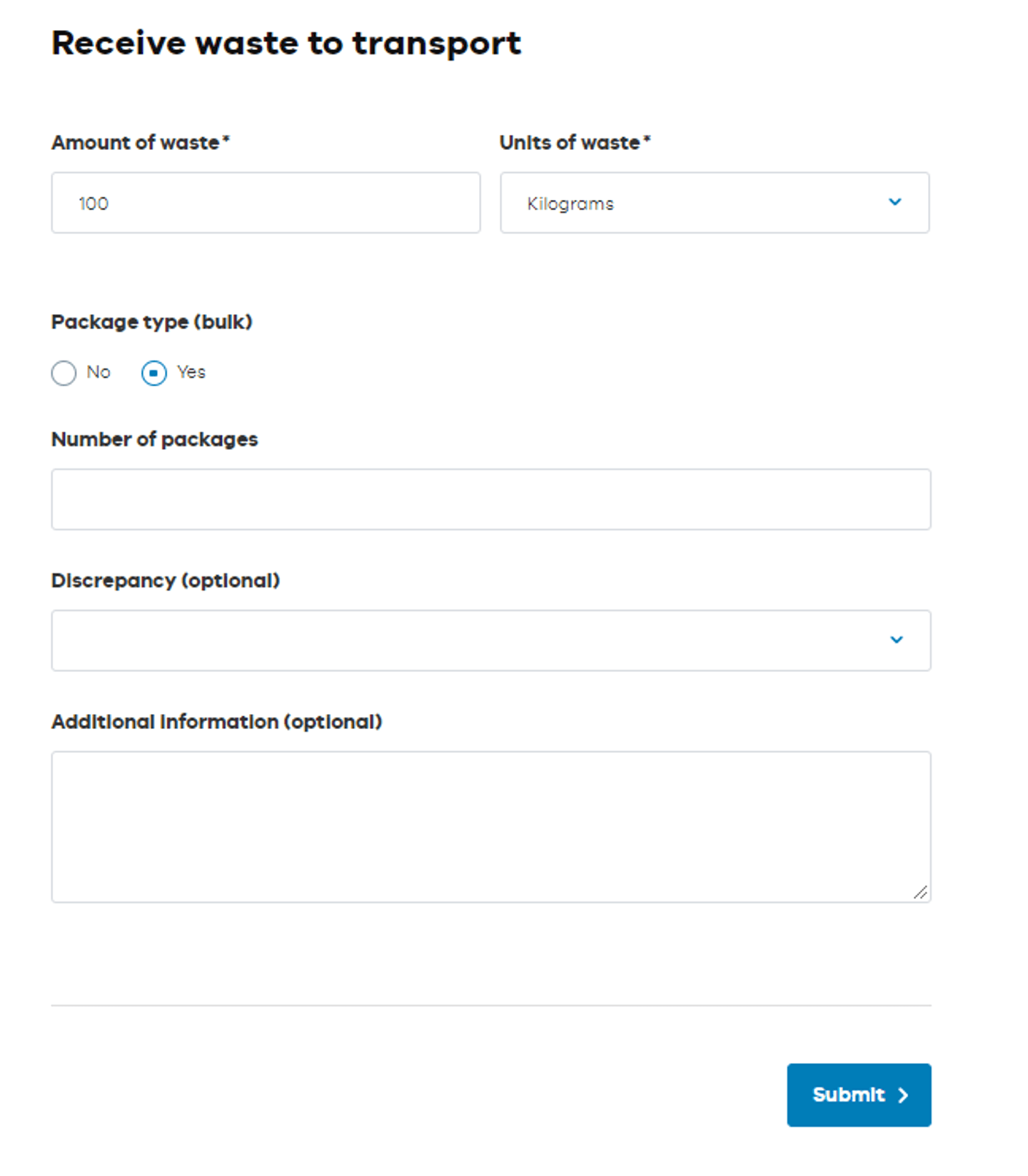Screen dimensions: 1028x1176
Task: Click the Package type (bulk) label
Action: pos(151,322)
